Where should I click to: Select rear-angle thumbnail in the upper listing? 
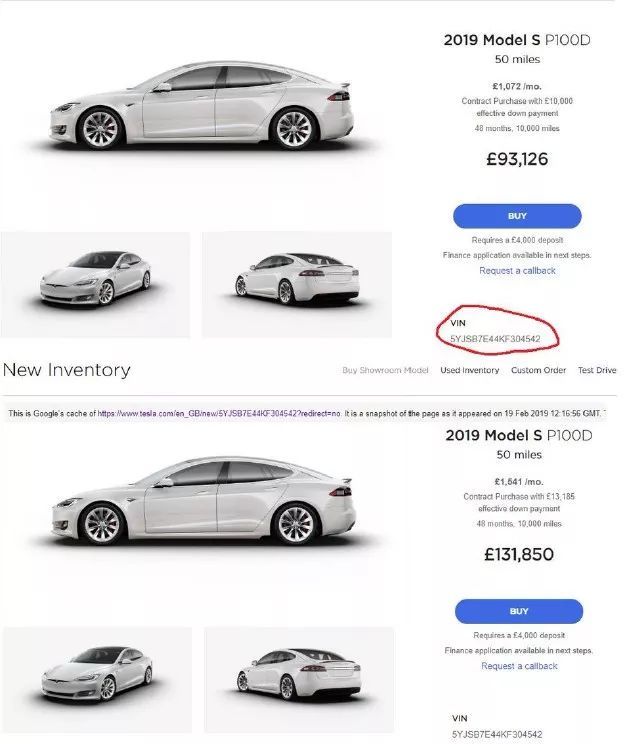297,285
